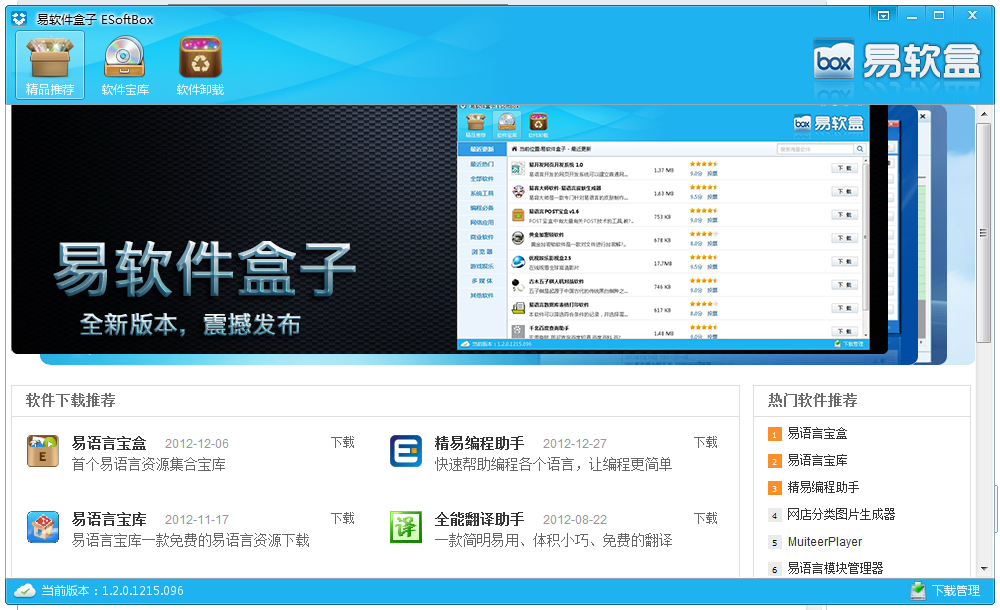Click the scrollbar up arrow
Screen dimensions: 1000x610
984,114
